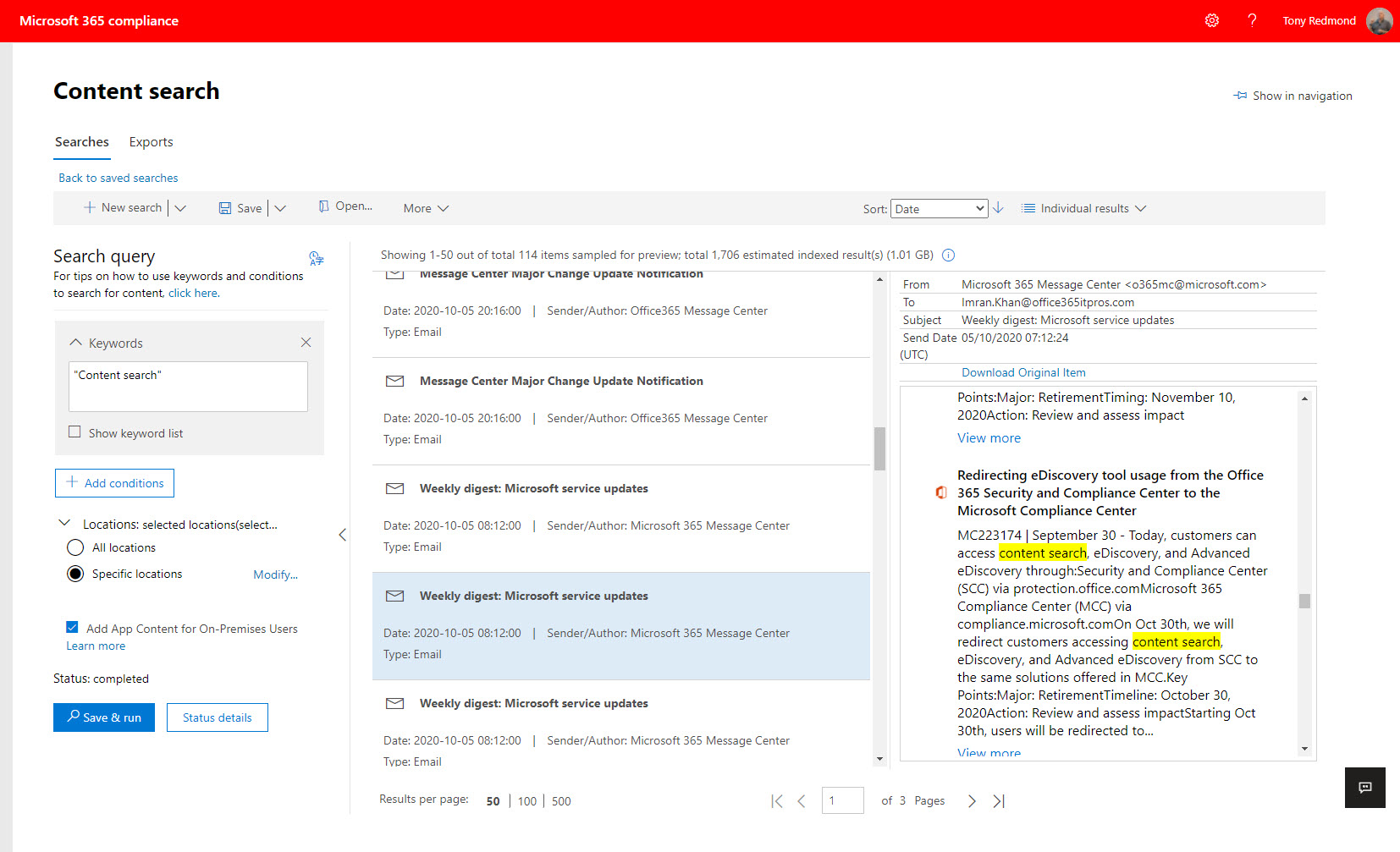
Task: Click the Open results icon
Action: 323,206
